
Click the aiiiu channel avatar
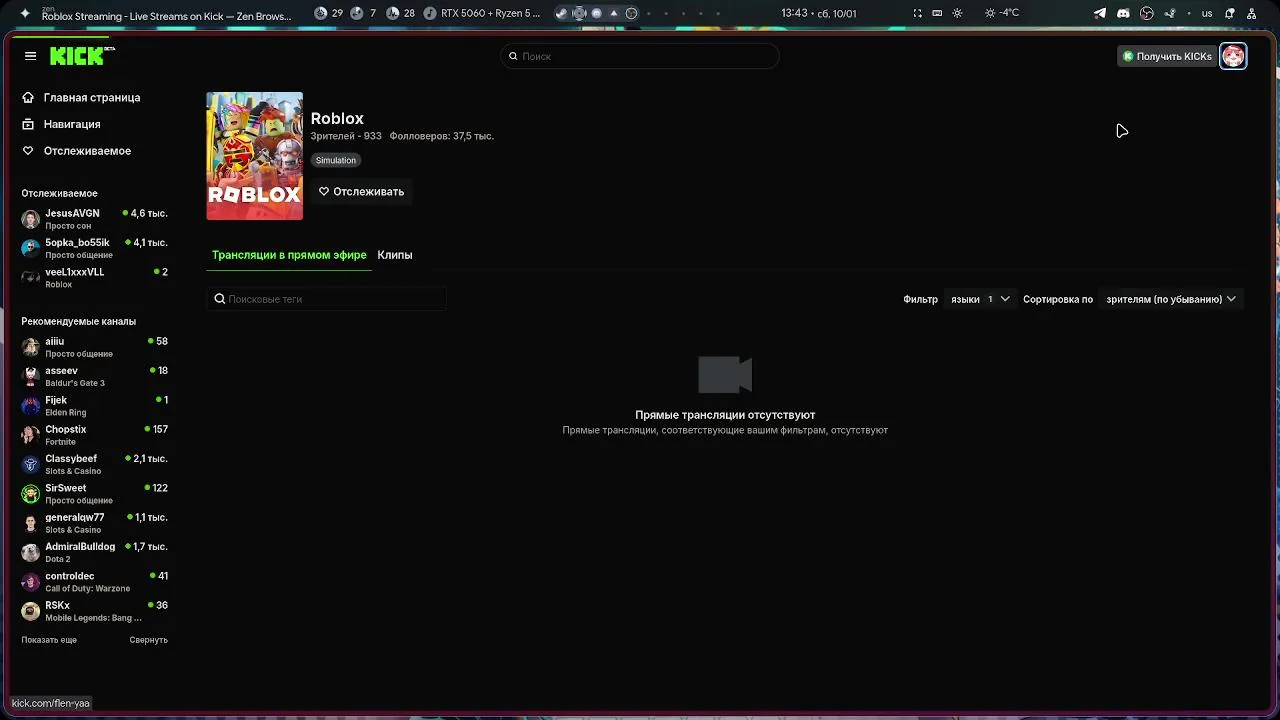tap(31, 347)
